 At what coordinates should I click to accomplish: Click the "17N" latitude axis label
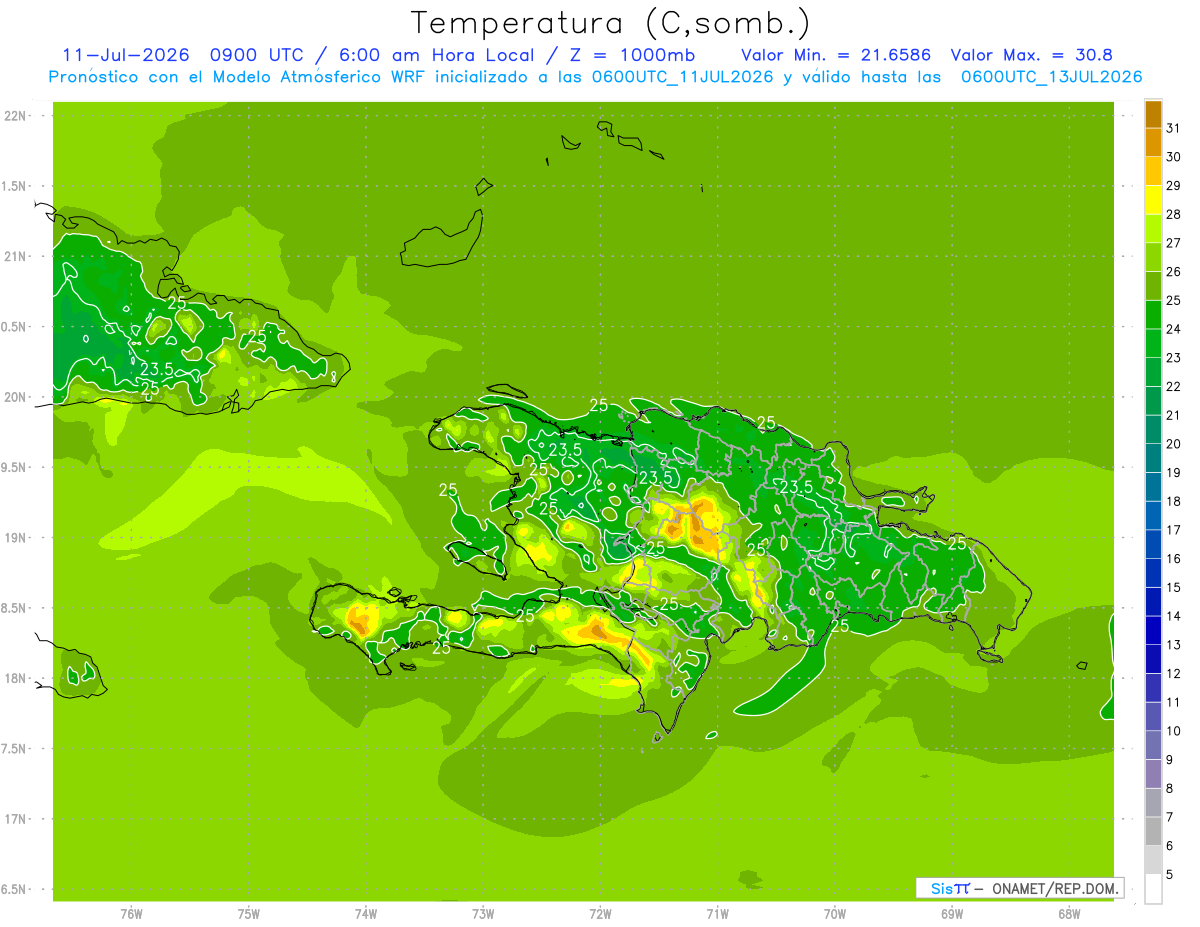click(x=16, y=819)
